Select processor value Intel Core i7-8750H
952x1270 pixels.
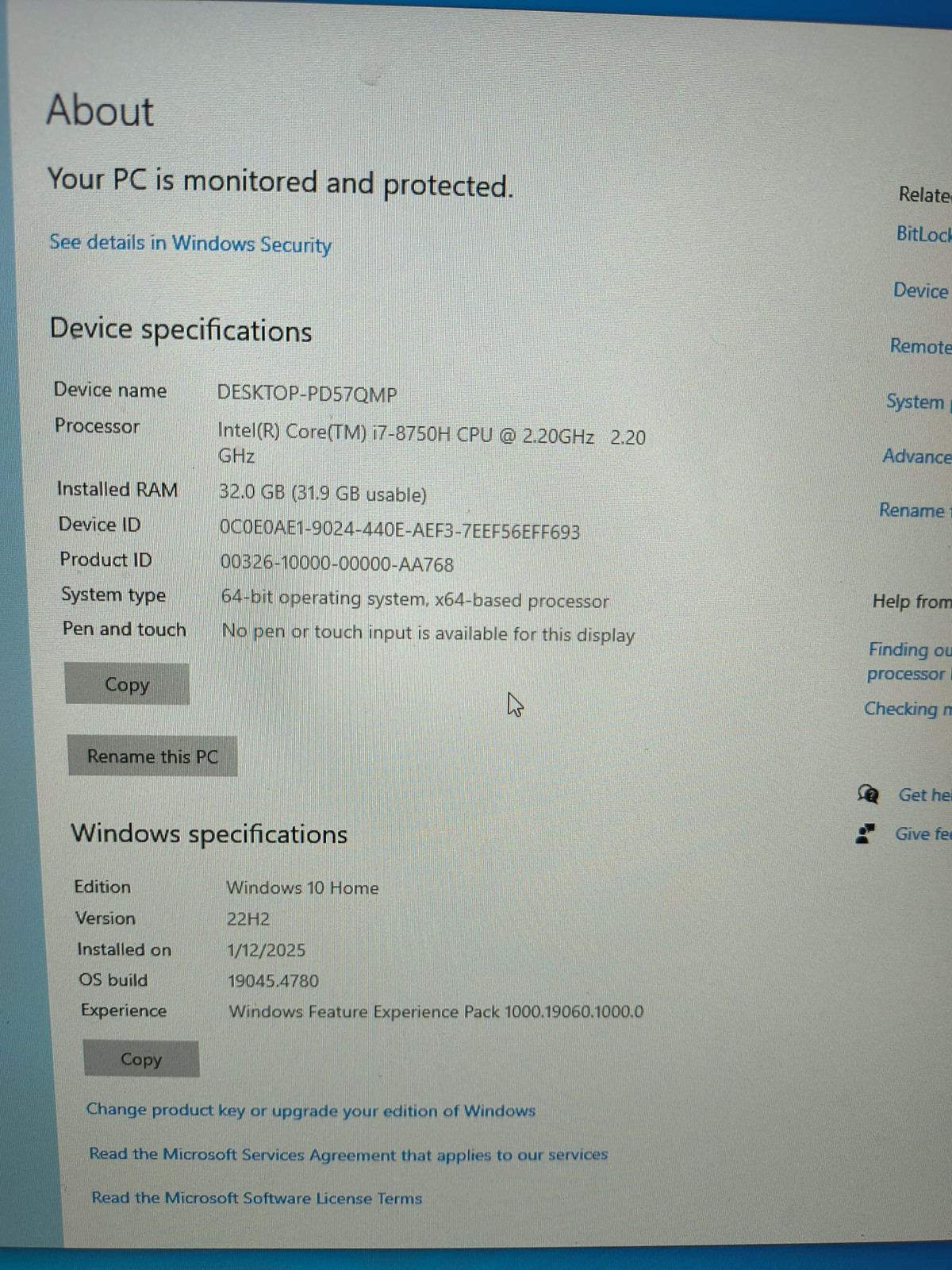[432, 444]
